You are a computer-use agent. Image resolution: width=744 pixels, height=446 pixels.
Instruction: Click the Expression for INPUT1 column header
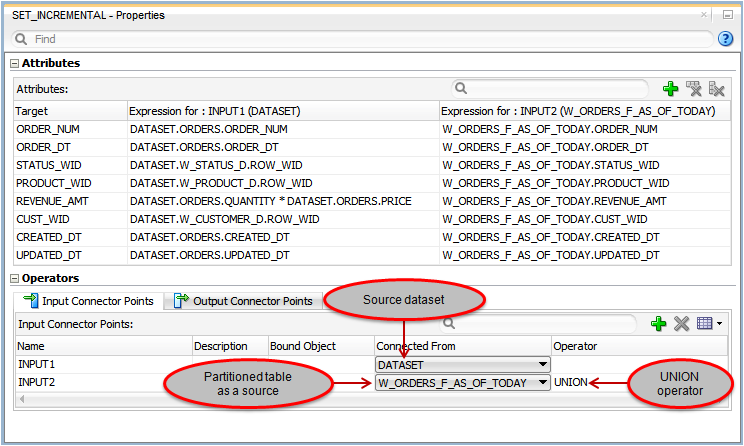(x=283, y=111)
